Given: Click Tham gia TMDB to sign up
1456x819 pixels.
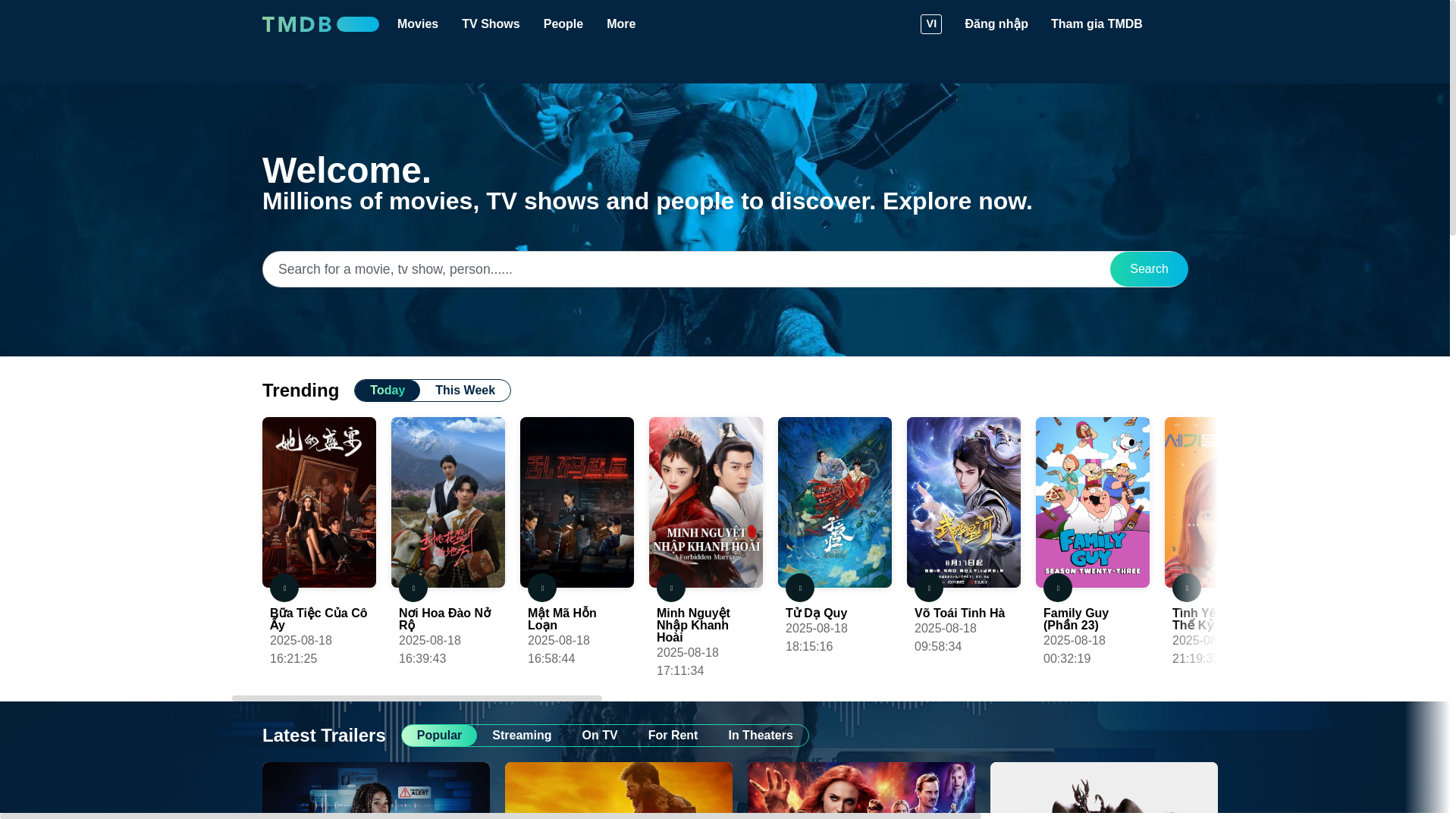Looking at the screenshot, I should (1097, 24).
